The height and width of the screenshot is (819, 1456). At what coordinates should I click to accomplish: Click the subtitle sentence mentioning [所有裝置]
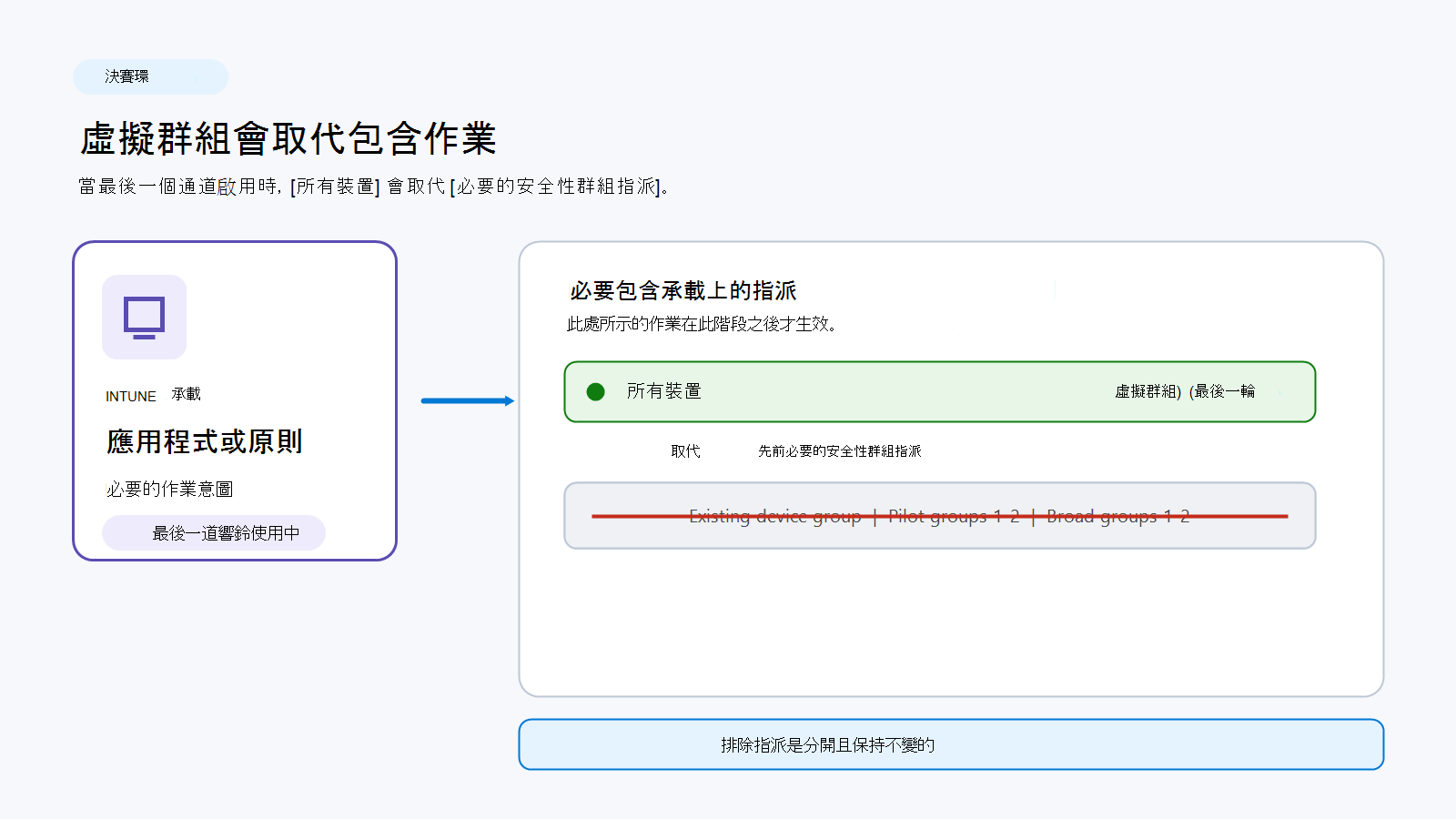click(373, 187)
